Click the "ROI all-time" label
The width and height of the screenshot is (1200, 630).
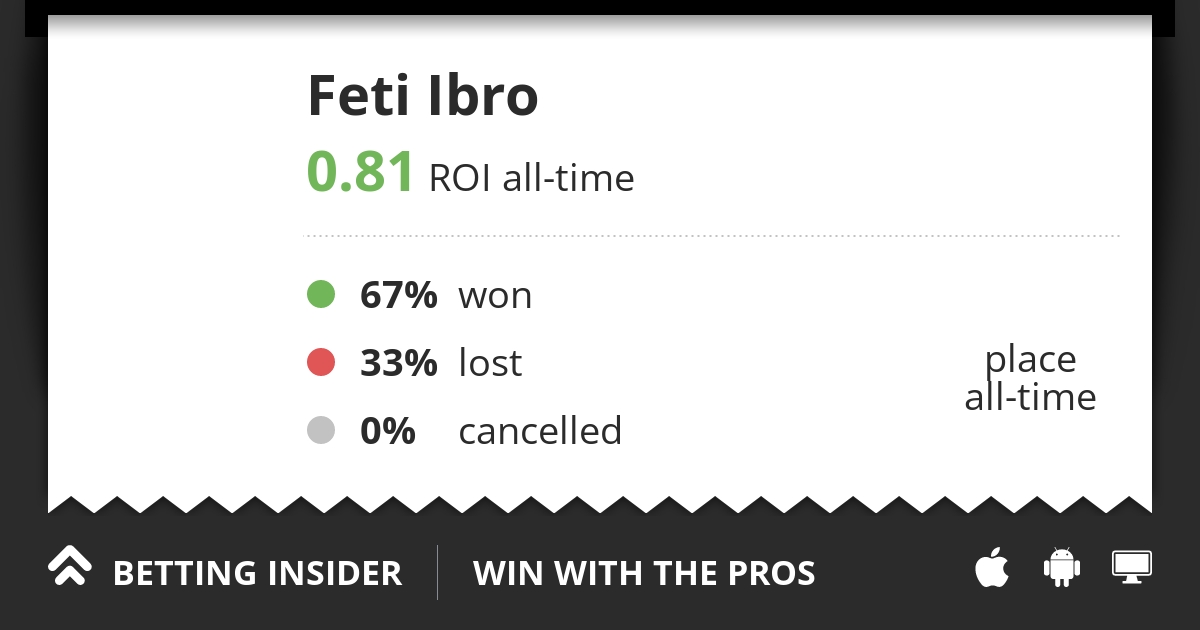point(531,179)
